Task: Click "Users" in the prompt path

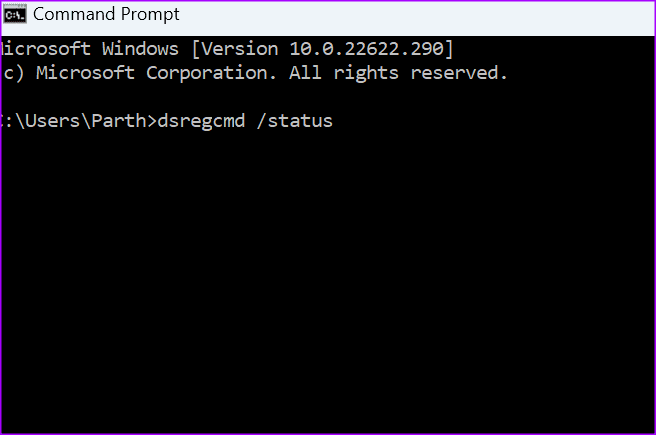Action: [50, 122]
